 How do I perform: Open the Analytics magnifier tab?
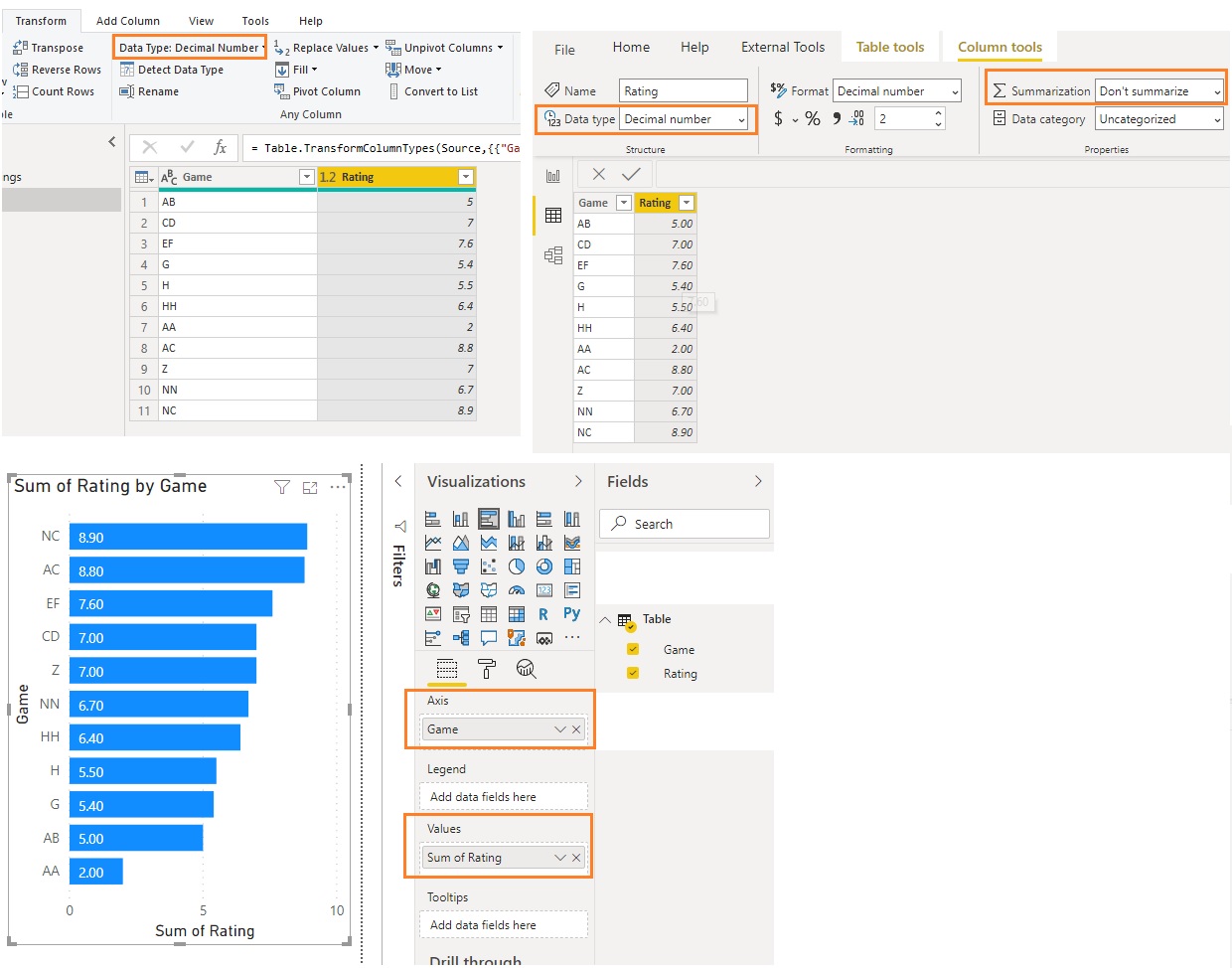coord(527,669)
